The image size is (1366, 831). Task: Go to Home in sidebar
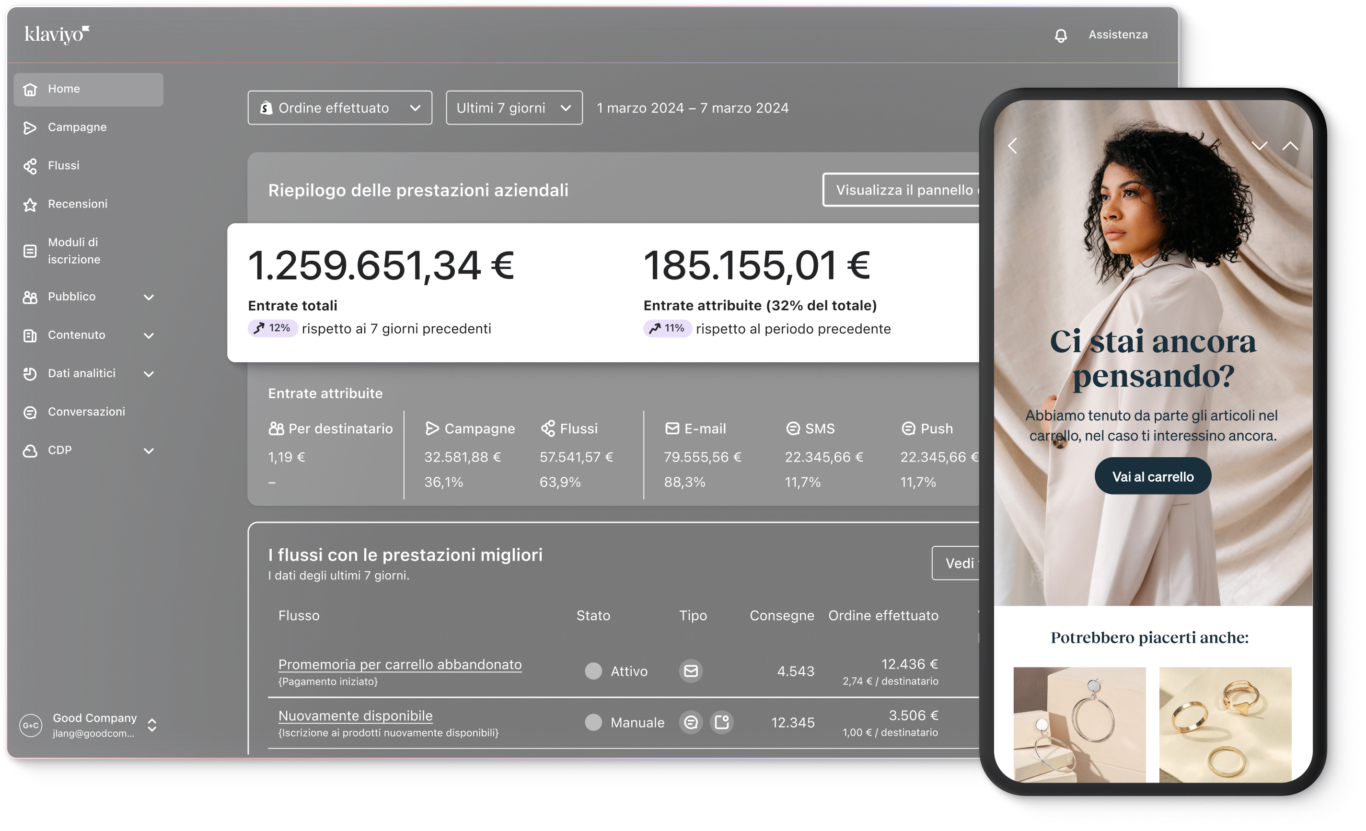pyautogui.click(x=89, y=89)
